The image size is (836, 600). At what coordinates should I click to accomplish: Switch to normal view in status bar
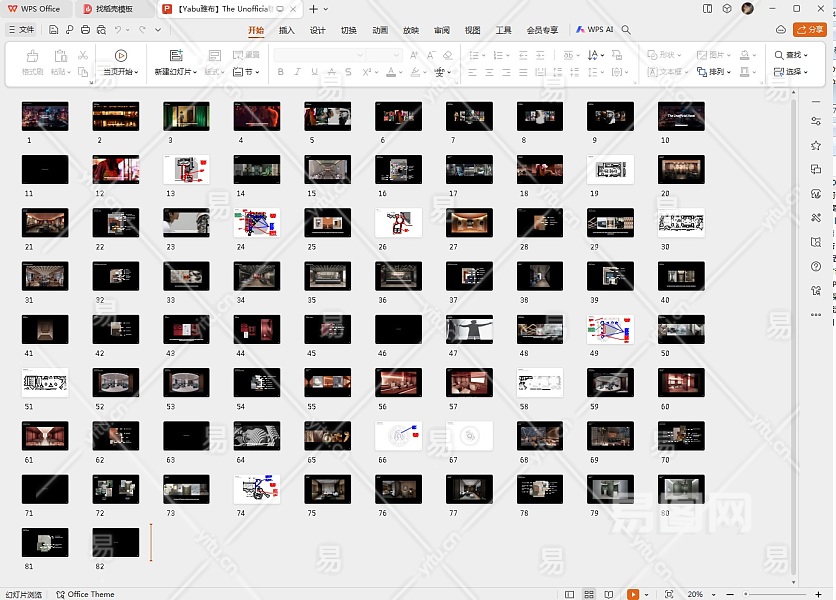[x=569, y=594]
